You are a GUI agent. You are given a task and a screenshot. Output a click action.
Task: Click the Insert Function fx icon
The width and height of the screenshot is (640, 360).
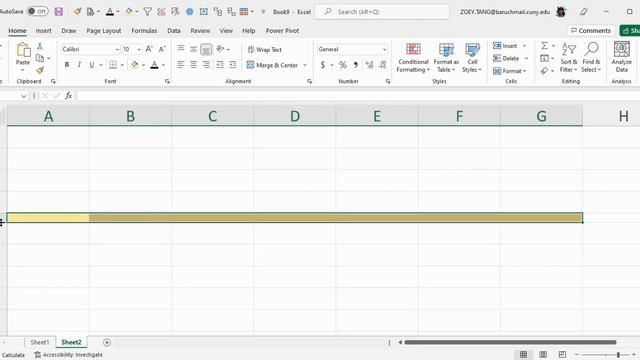tap(69, 96)
